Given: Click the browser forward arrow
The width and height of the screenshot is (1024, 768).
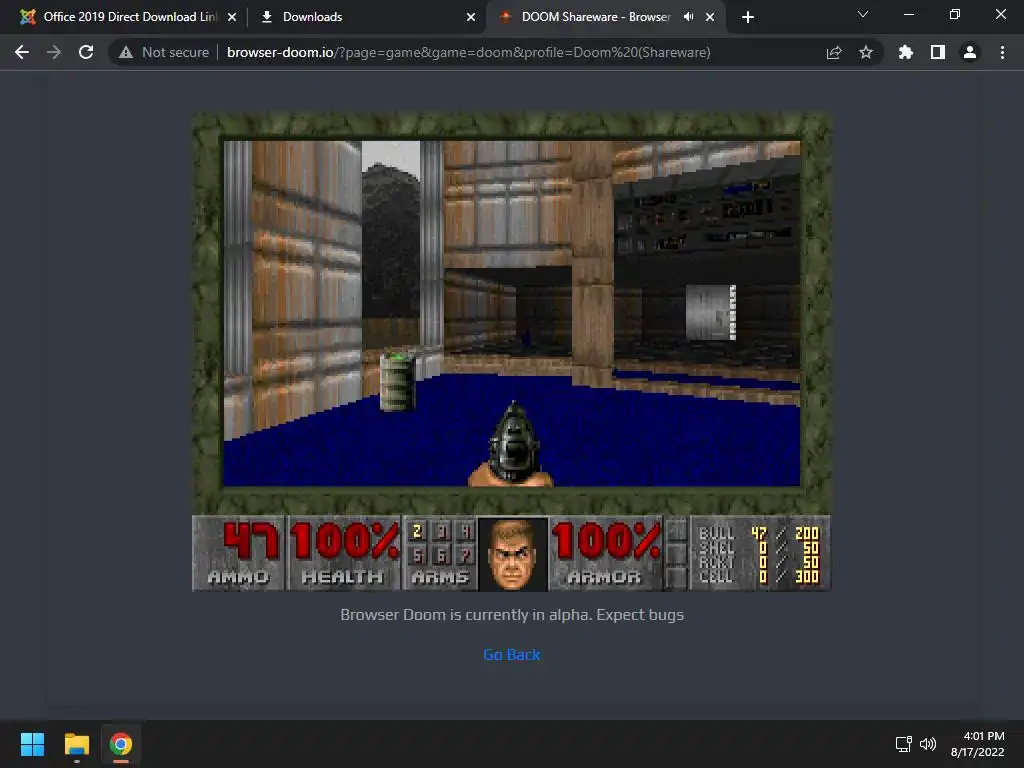Looking at the screenshot, I should pyautogui.click(x=54, y=52).
